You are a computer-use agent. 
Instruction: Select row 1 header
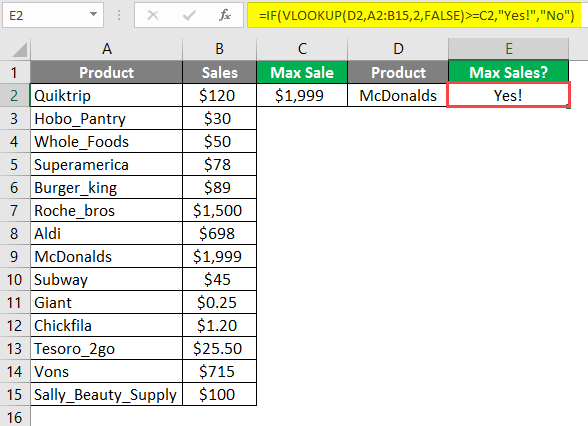pos(14,72)
